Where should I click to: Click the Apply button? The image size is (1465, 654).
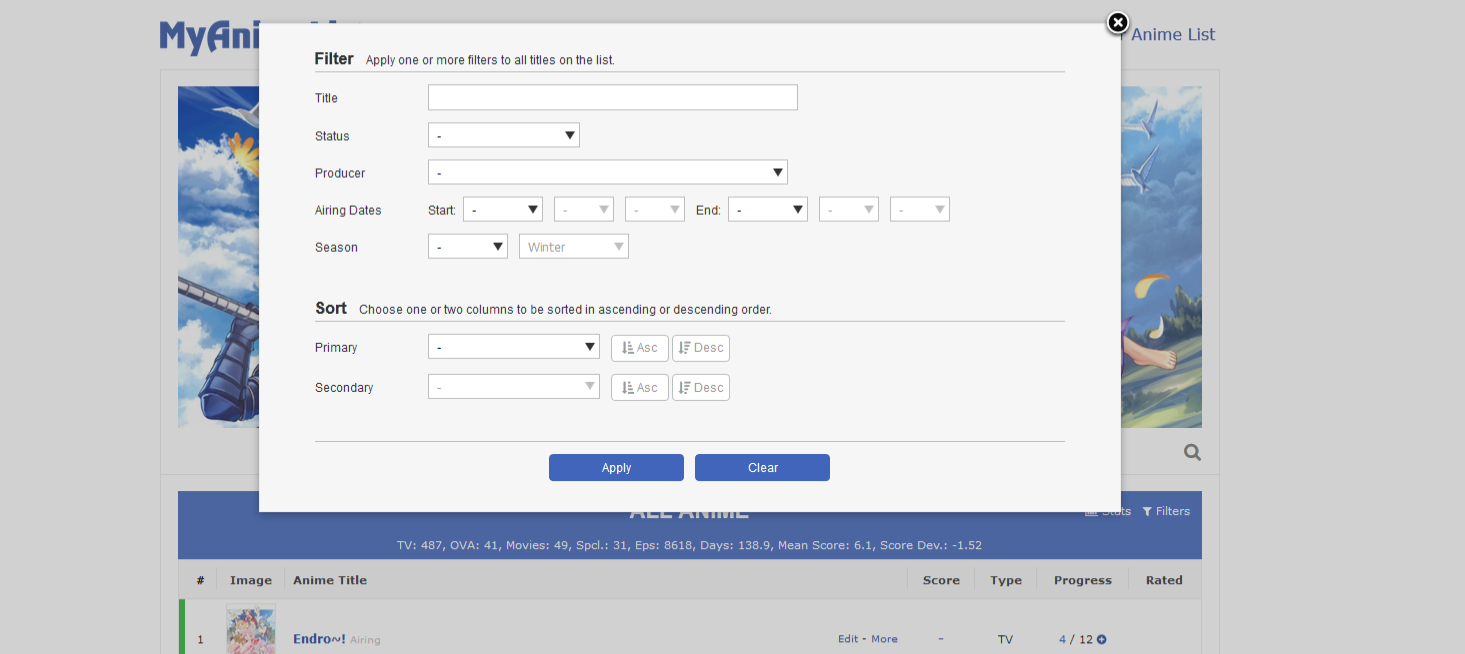(x=616, y=468)
